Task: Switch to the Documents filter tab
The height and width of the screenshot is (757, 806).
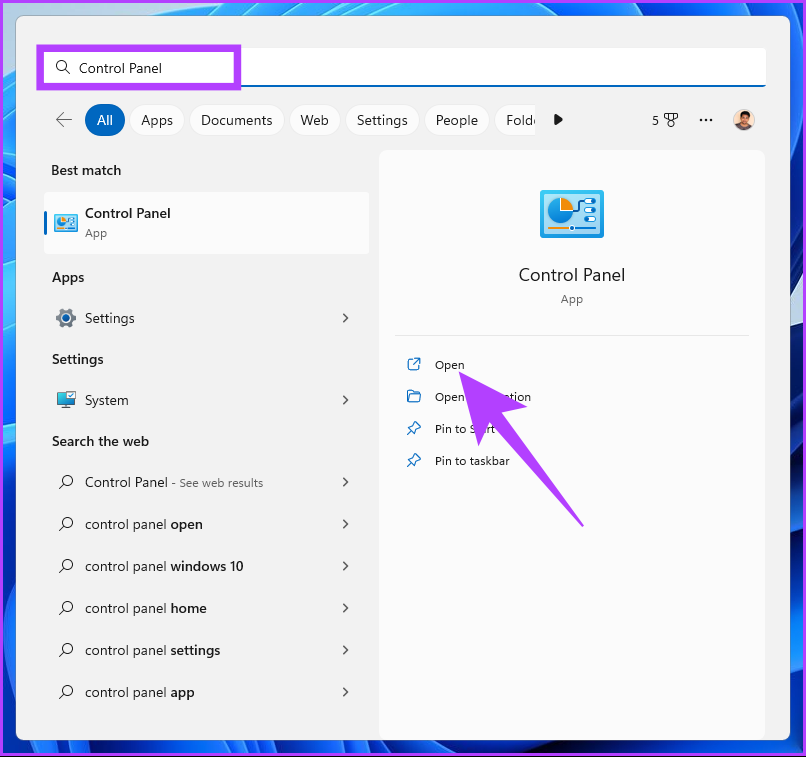Action: pyautogui.click(x=236, y=120)
